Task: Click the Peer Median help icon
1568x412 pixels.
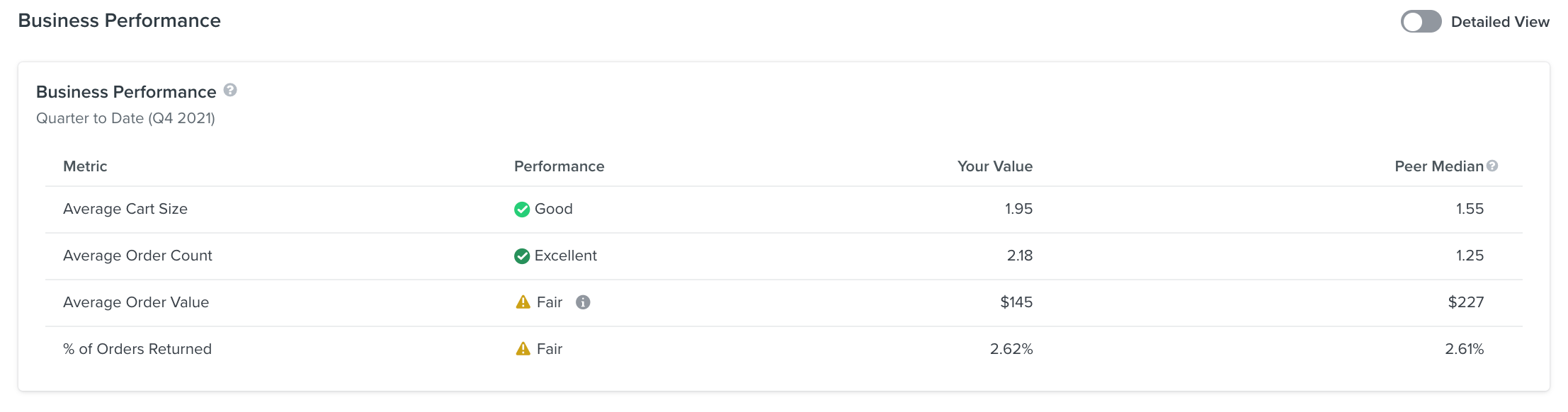Action: pyautogui.click(x=1492, y=166)
